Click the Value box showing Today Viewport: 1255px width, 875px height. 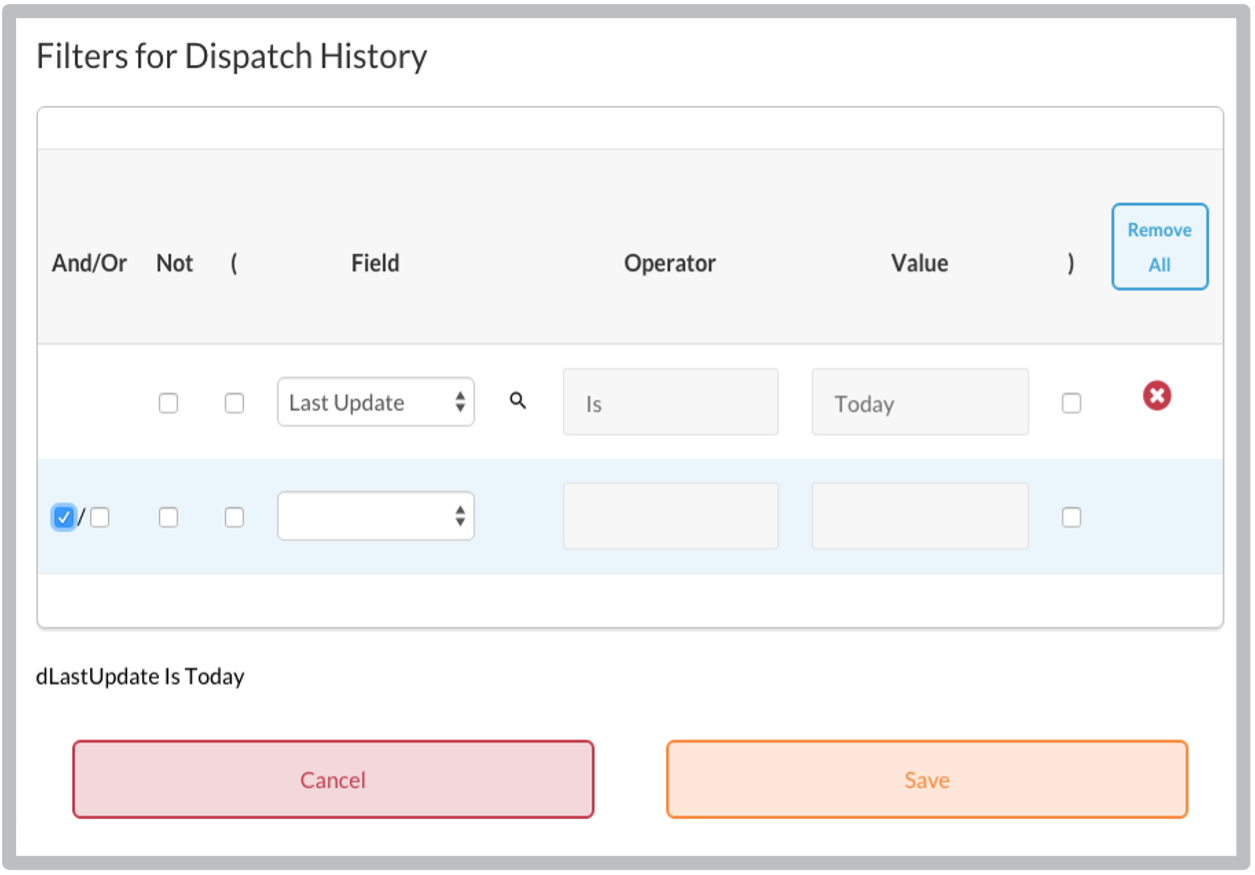coord(920,402)
